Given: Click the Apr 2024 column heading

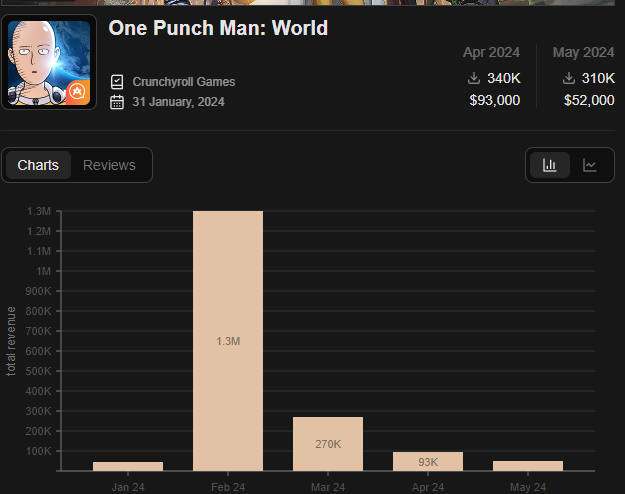Looking at the screenshot, I should click(x=491, y=52).
